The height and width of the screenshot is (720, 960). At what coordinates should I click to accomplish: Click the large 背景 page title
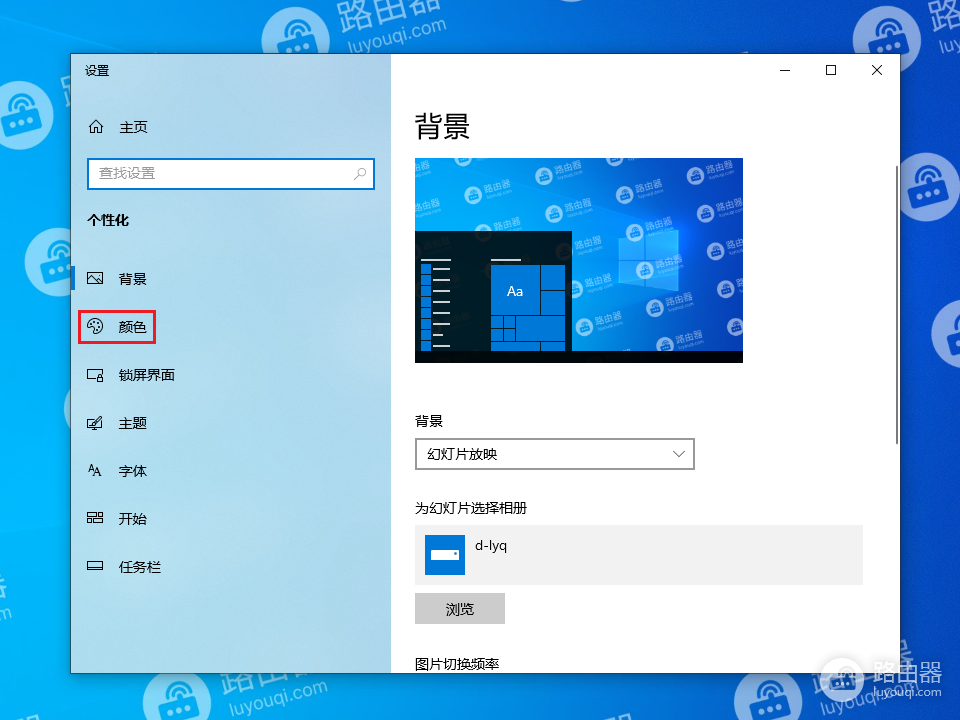[x=443, y=127]
